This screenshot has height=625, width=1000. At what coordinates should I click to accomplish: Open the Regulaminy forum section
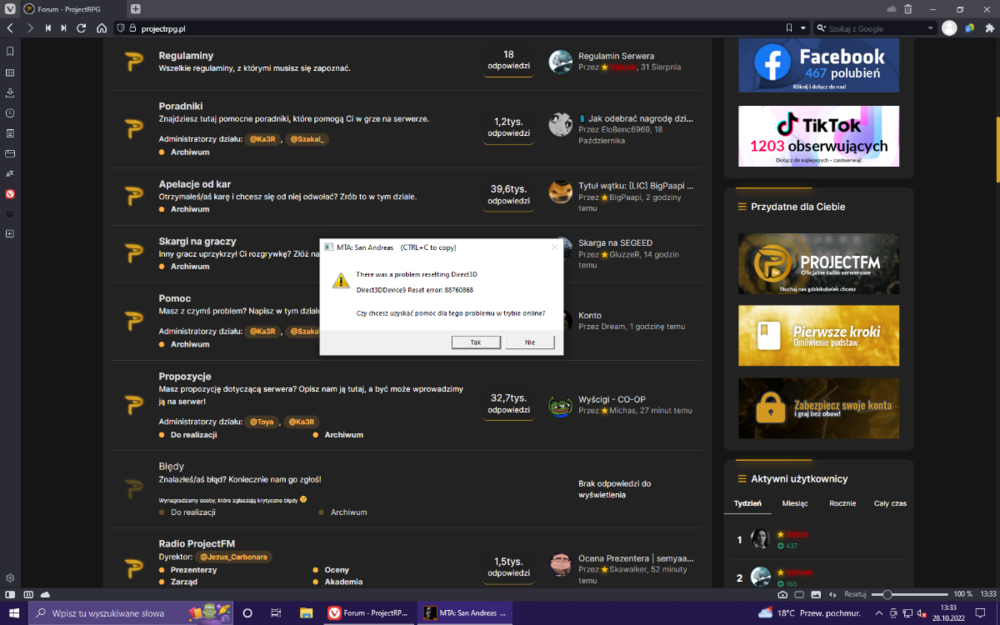point(186,55)
